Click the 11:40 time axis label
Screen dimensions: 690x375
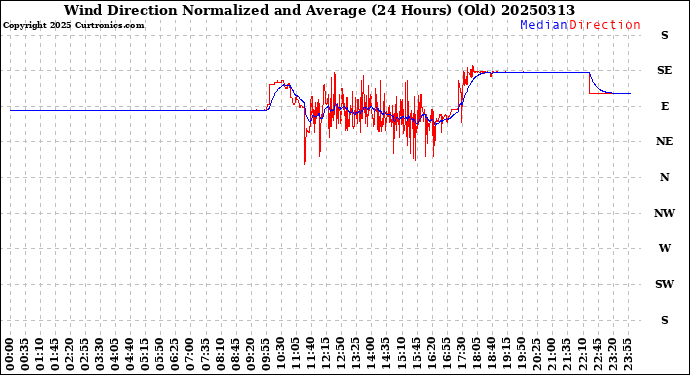[310, 354]
